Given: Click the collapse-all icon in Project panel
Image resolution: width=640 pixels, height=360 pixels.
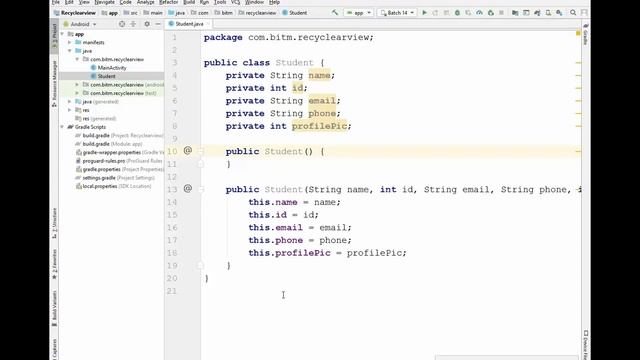Looking at the screenshot, I should tap(133, 24).
